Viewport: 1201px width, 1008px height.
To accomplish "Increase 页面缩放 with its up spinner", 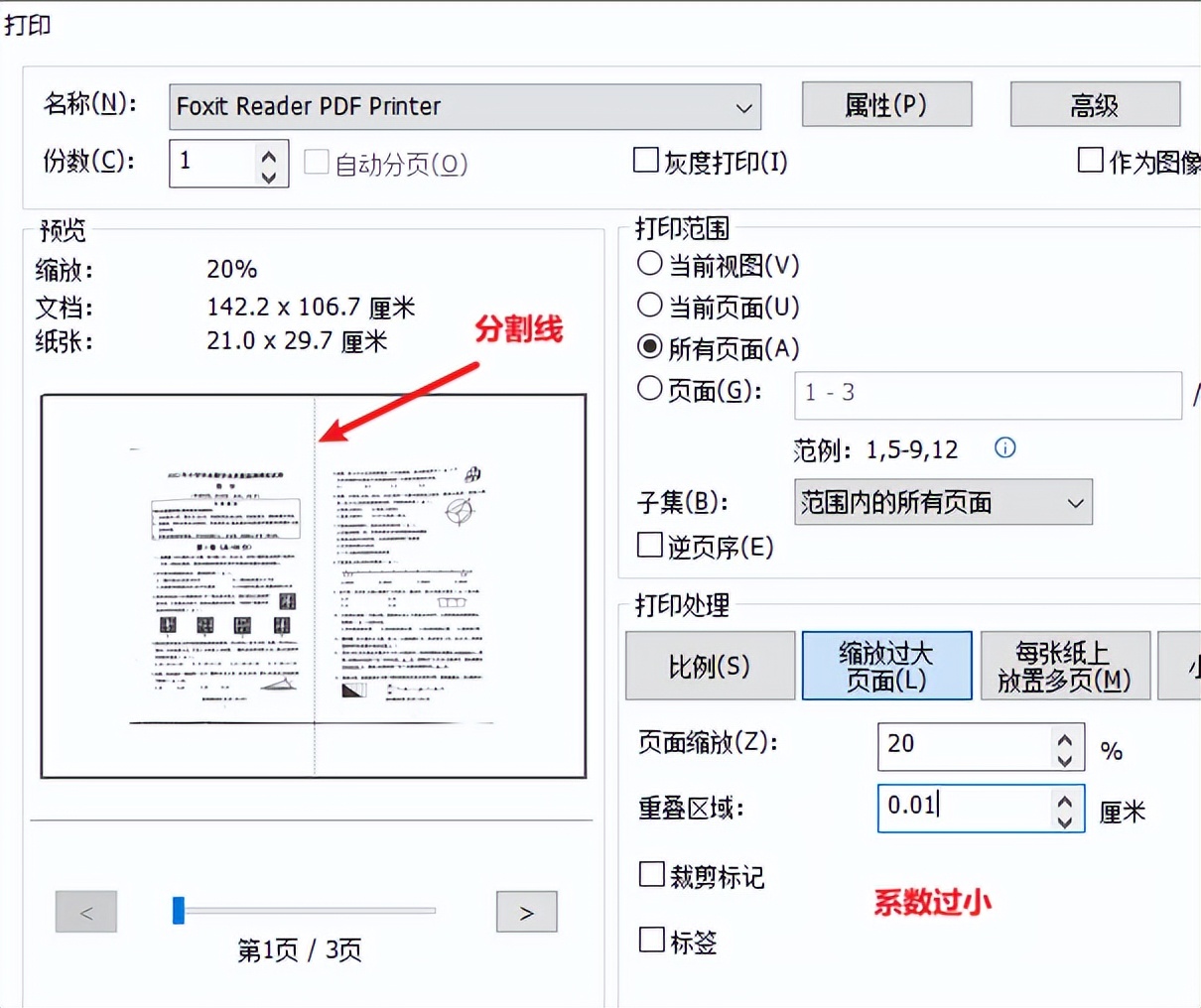I will pyautogui.click(x=1064, y=736).
